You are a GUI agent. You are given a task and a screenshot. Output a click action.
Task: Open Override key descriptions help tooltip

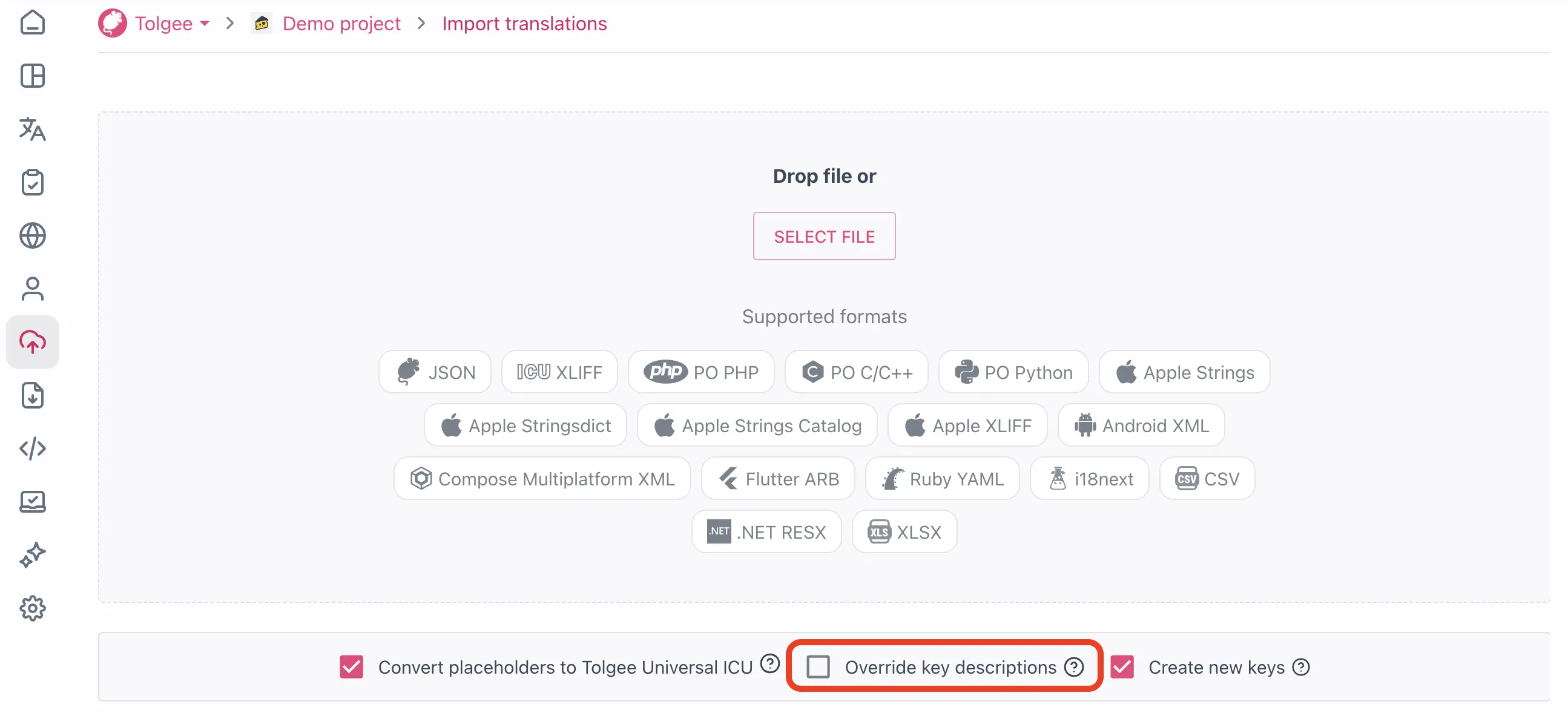(x=1075, y=667)
